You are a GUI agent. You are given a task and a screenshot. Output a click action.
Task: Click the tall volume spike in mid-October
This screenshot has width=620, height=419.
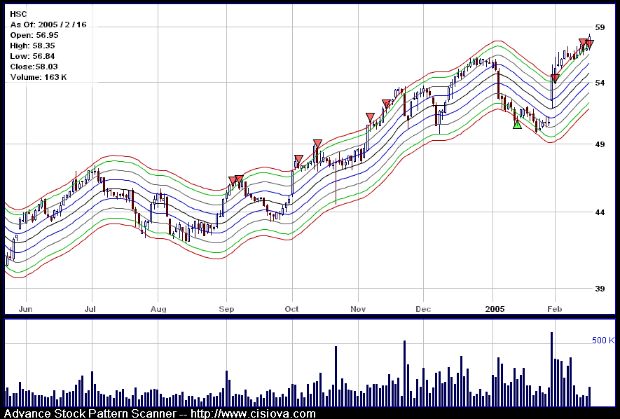[x=336, y=376]
